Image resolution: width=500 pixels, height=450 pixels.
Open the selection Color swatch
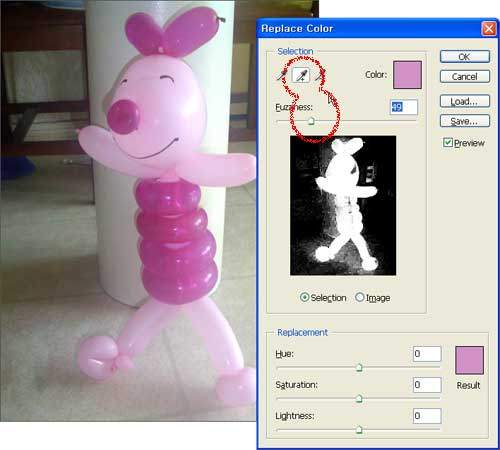tap(407, 75)
